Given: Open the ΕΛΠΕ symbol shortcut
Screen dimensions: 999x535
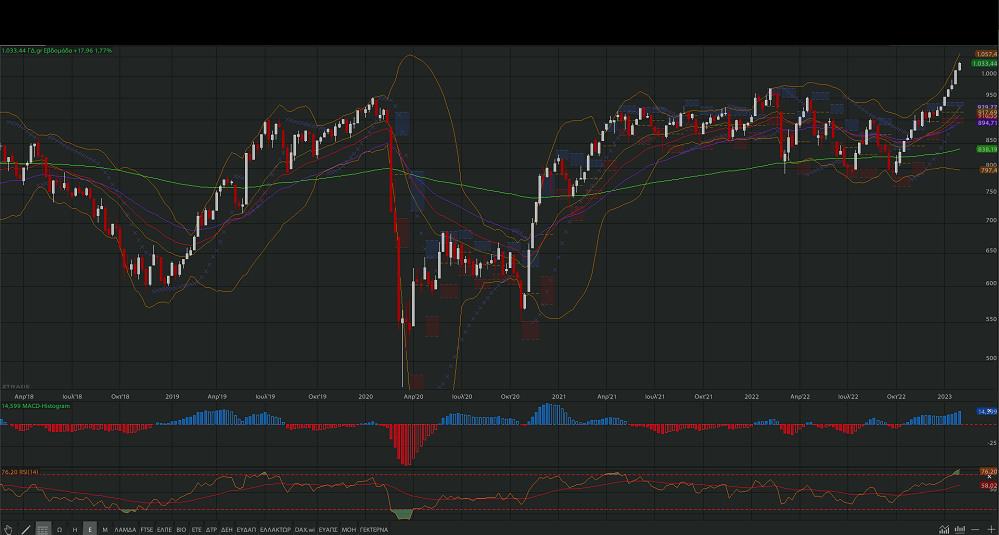Looking at the screenshot, I should point(164,529).
